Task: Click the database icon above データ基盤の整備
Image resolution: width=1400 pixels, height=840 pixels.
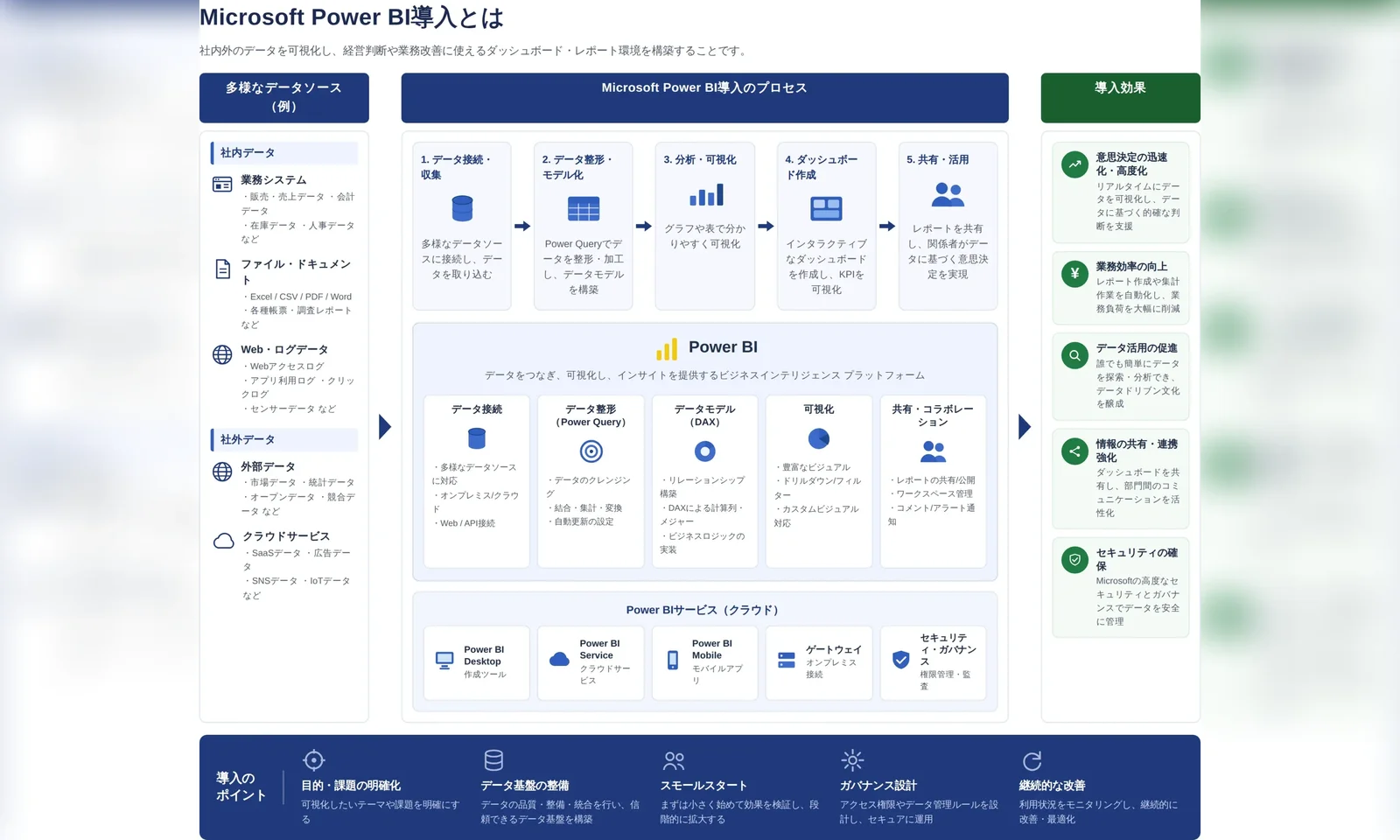Action: click(493, 760)
